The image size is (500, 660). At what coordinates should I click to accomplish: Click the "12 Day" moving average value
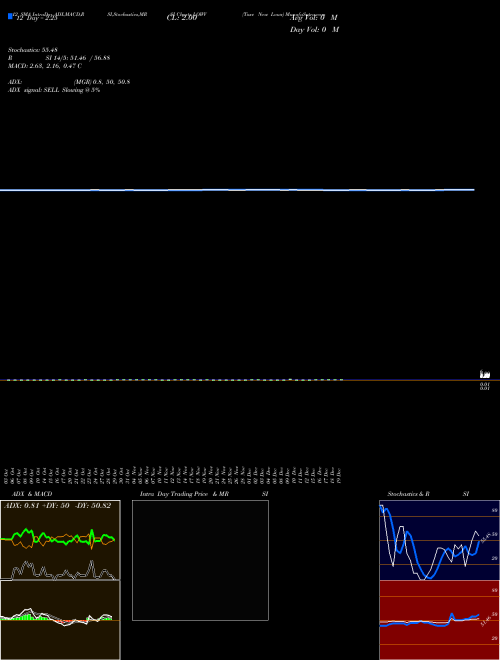[36, 18]
